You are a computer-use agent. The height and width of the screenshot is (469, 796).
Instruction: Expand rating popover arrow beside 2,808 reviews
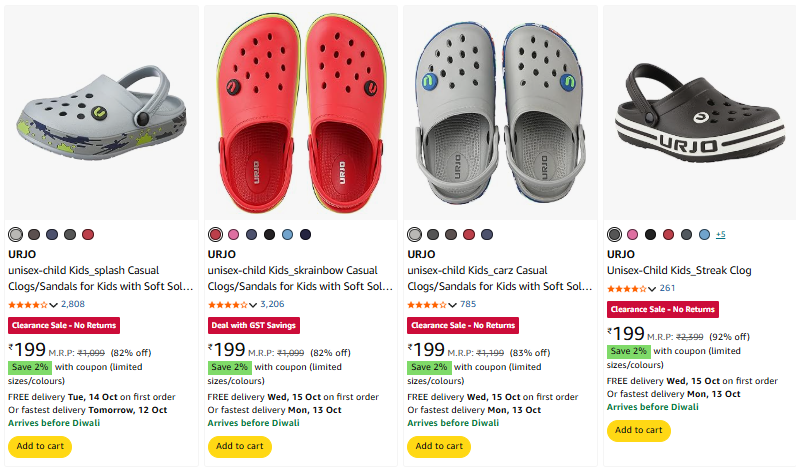coord(54,304)
